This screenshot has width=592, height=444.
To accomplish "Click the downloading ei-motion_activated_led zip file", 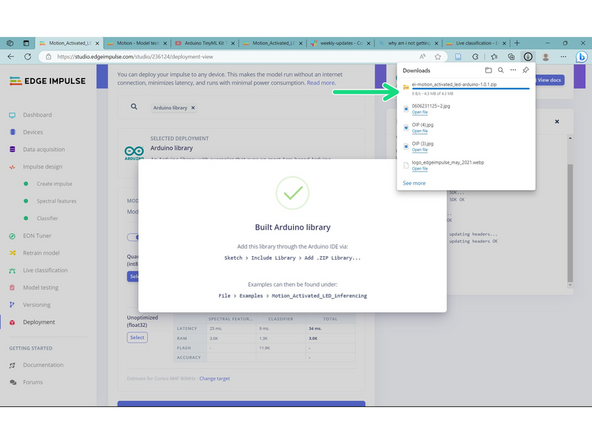I will point(454,84).
